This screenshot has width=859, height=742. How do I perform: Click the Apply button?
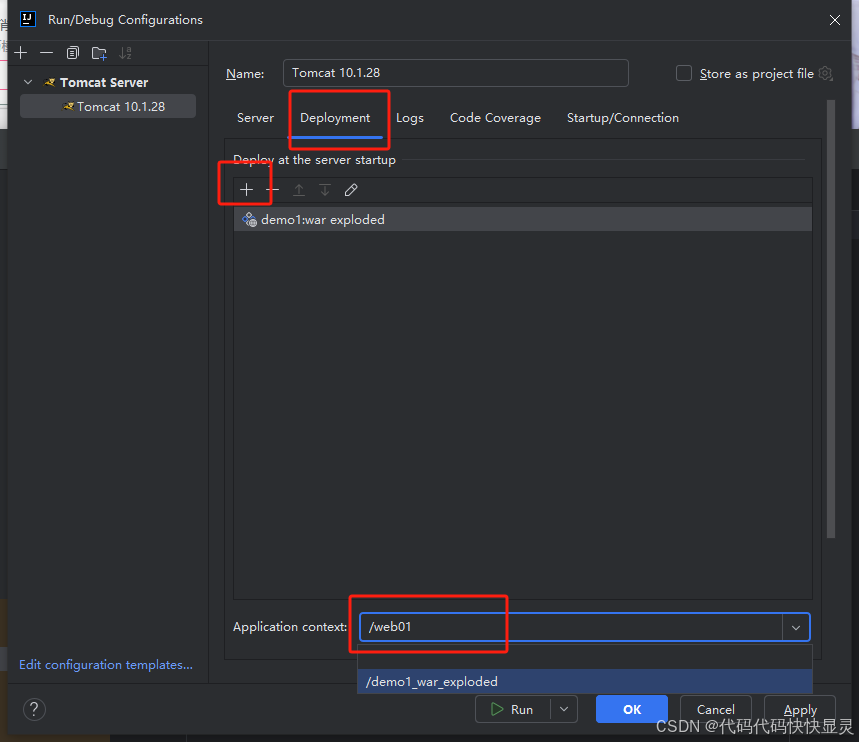click(x=800, y=709)
